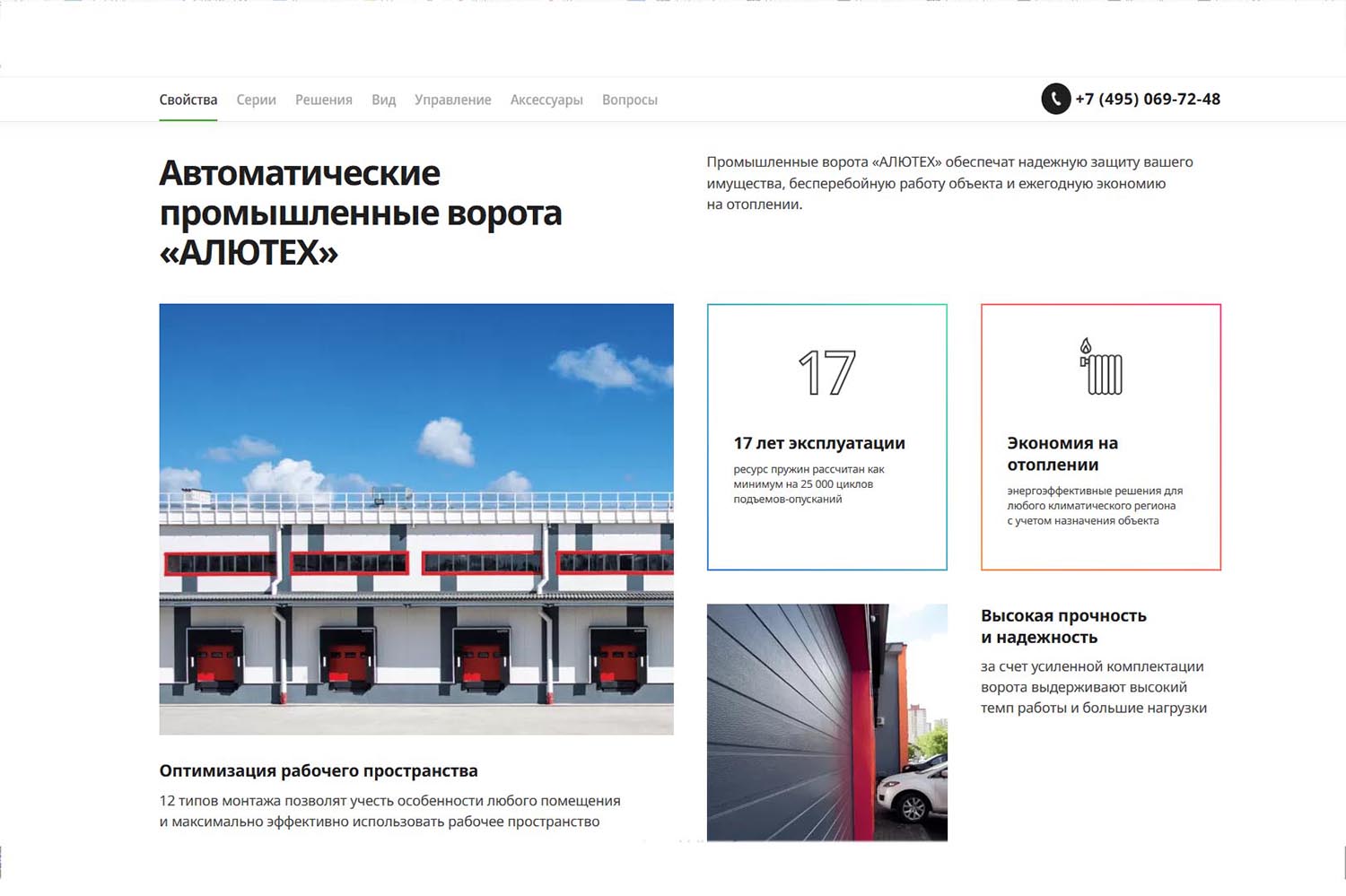1346x896 pixels.
Task: Click the '12 типов монтажа' description text
Action: point(389,811)
